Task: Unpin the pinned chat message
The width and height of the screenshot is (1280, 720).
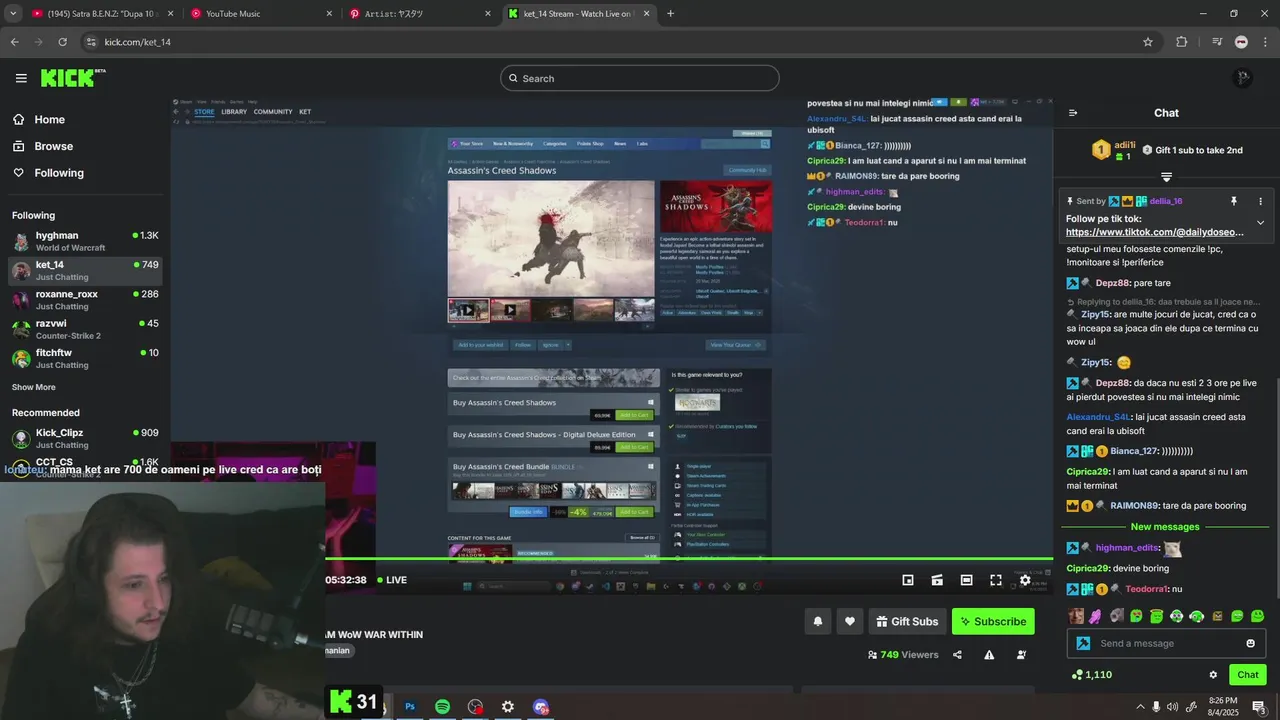Action: [1233, 201]
